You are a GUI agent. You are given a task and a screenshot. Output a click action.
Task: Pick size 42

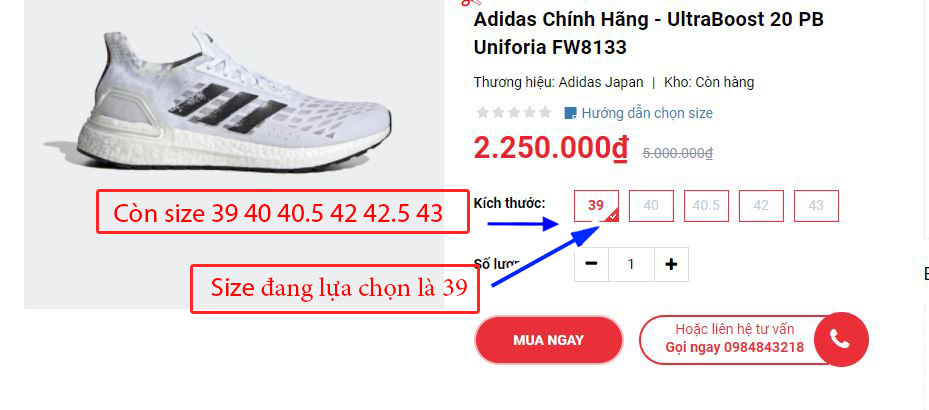tap(761, 206)
